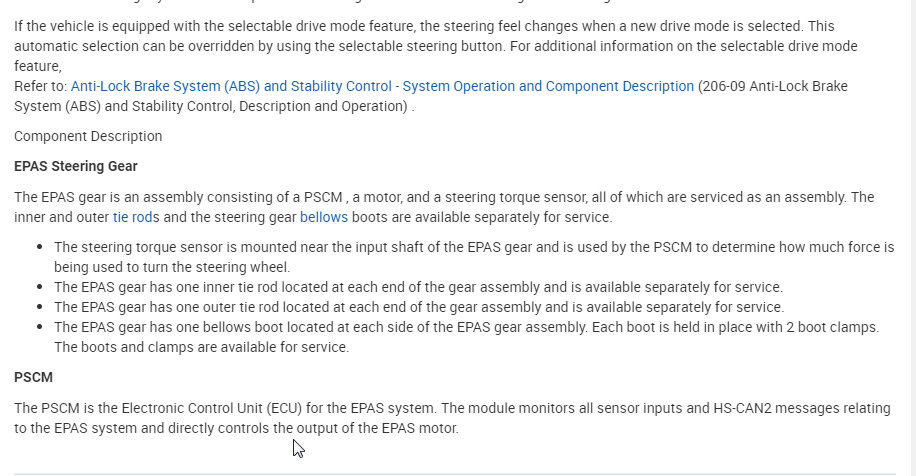Click the bold 'PSCM' section heading
916x476 pixels.
coord(33,377)
